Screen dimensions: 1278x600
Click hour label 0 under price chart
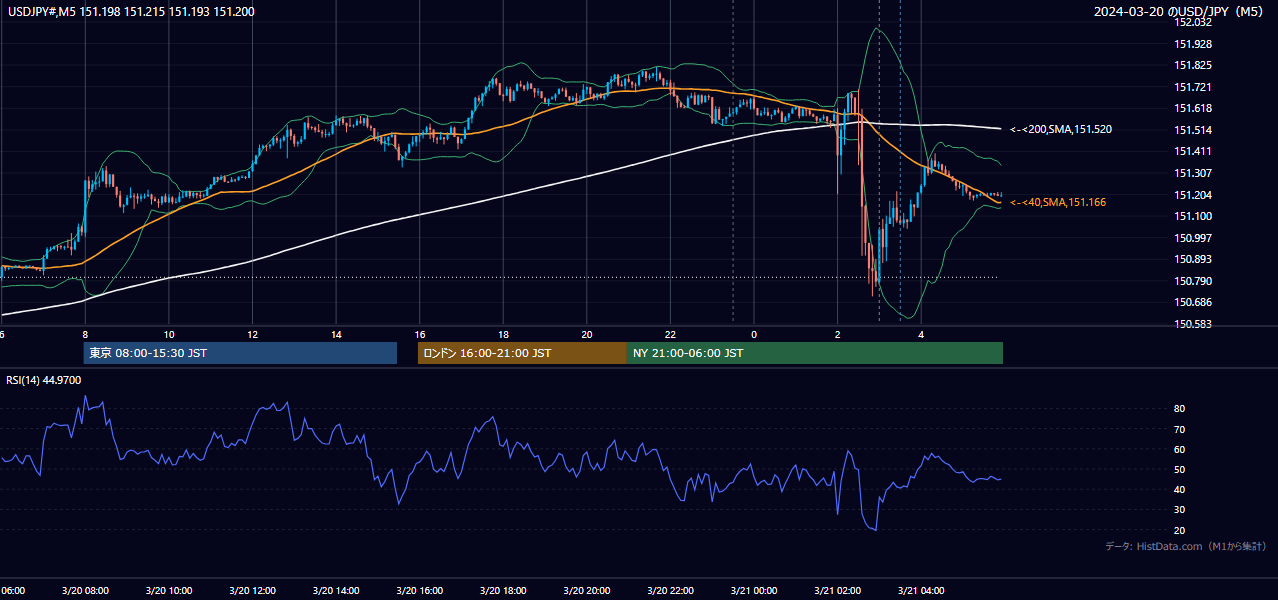coord(754,334)
